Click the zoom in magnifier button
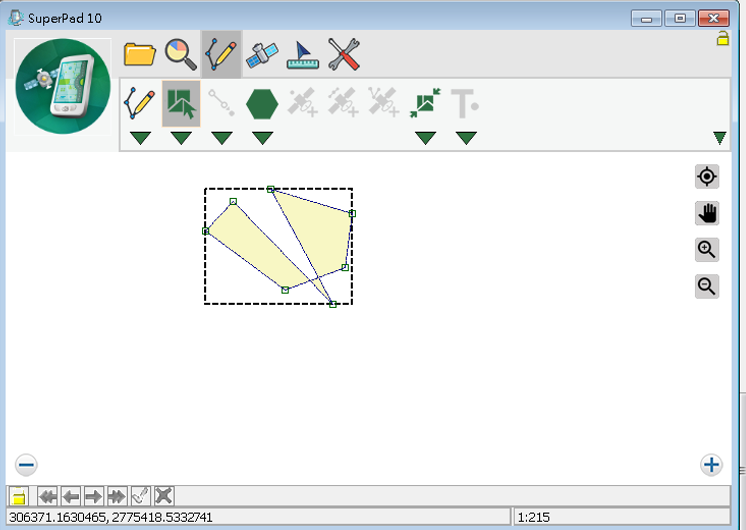746x530 pixels. pos(707,250)
